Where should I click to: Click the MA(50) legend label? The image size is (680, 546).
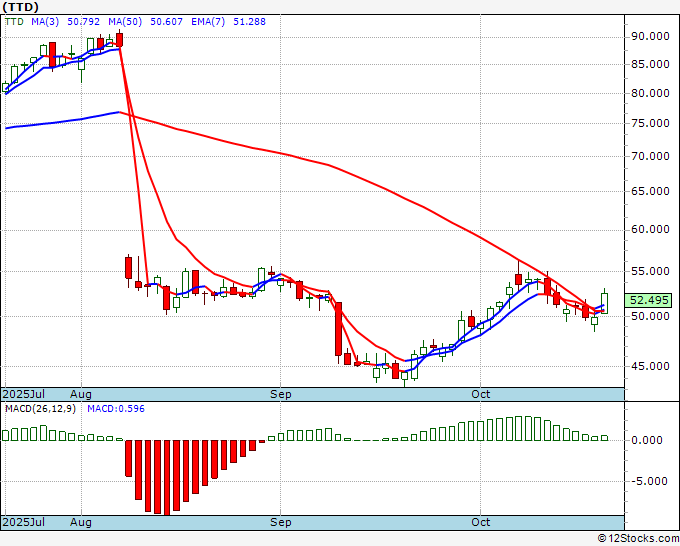pos(125,22)
